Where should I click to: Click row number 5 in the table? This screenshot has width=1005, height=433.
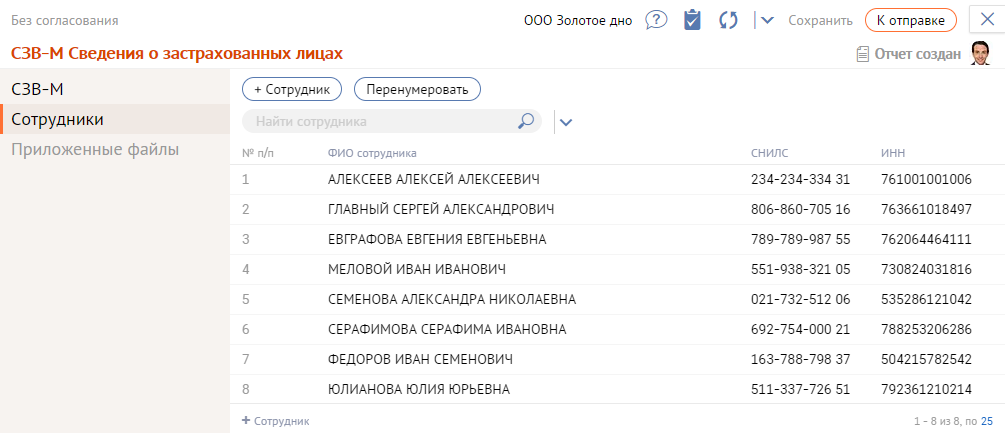245,299
